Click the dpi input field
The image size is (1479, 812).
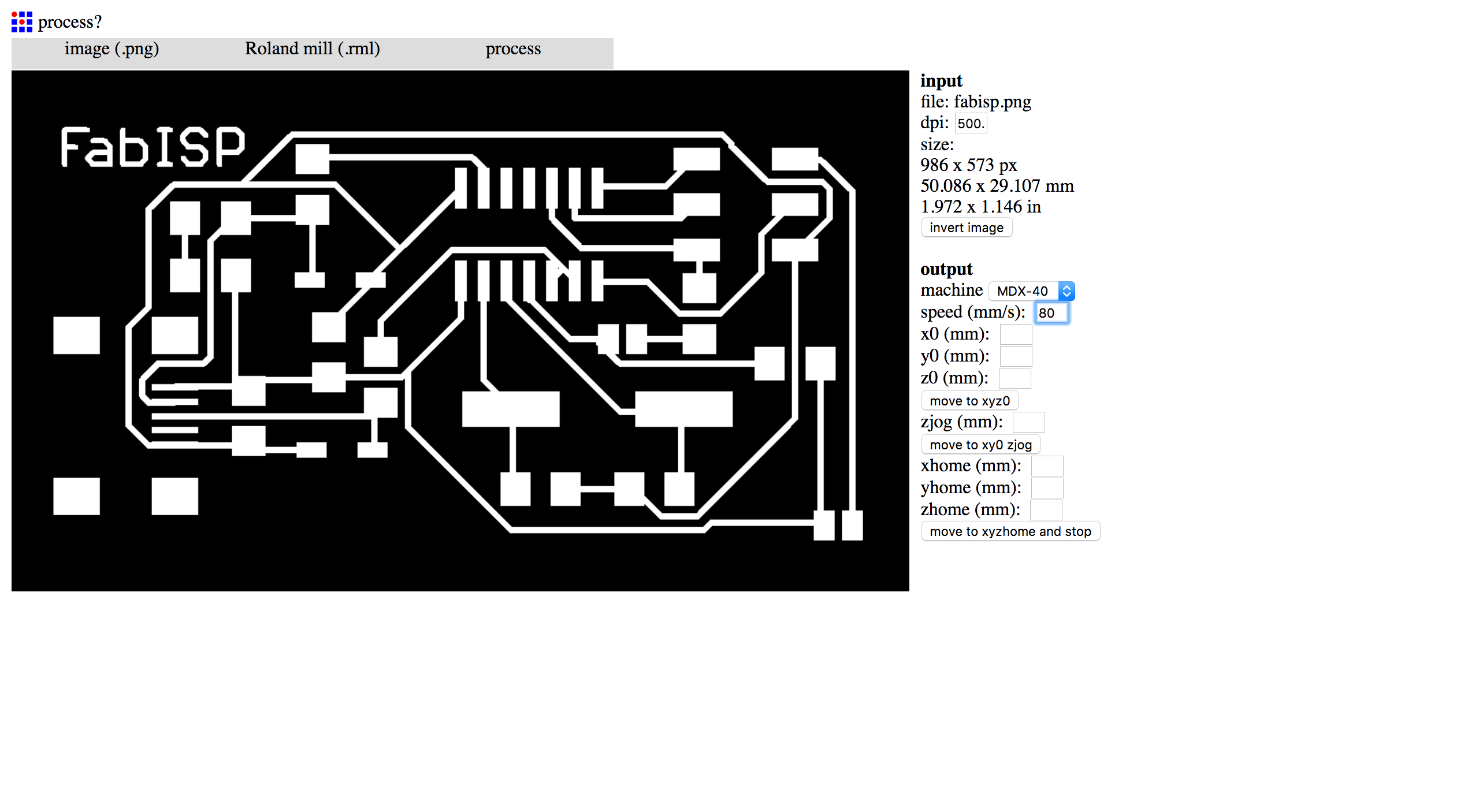coord(971,124)
